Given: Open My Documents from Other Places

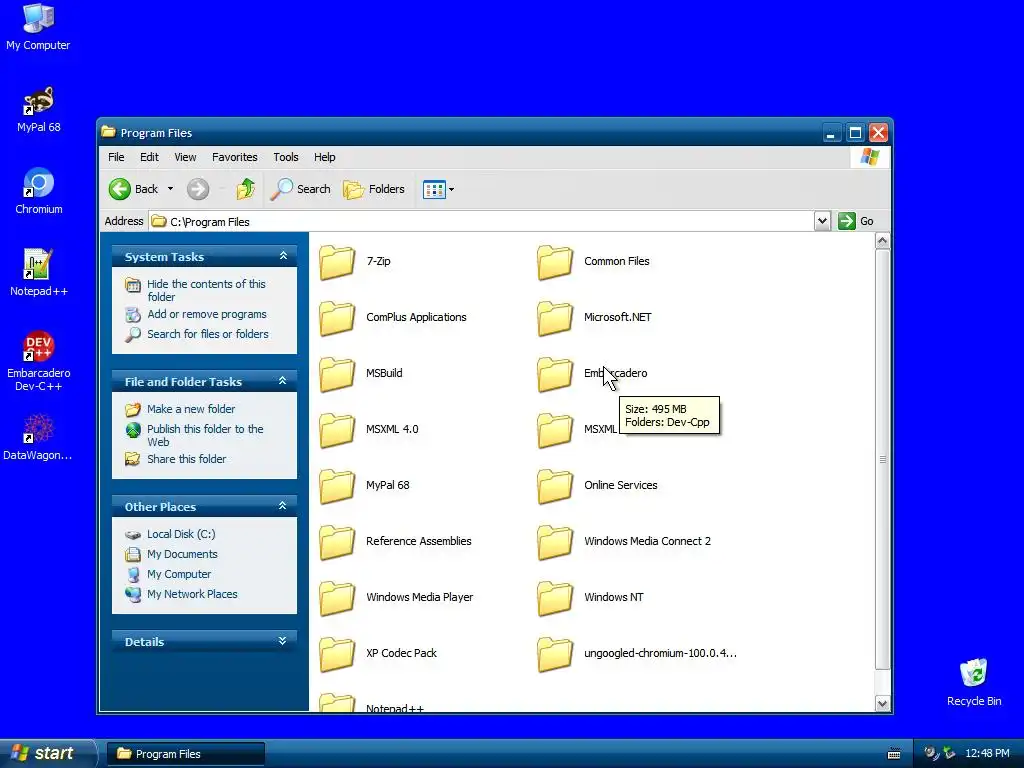Looking at the screenshot, I should 182,554.
